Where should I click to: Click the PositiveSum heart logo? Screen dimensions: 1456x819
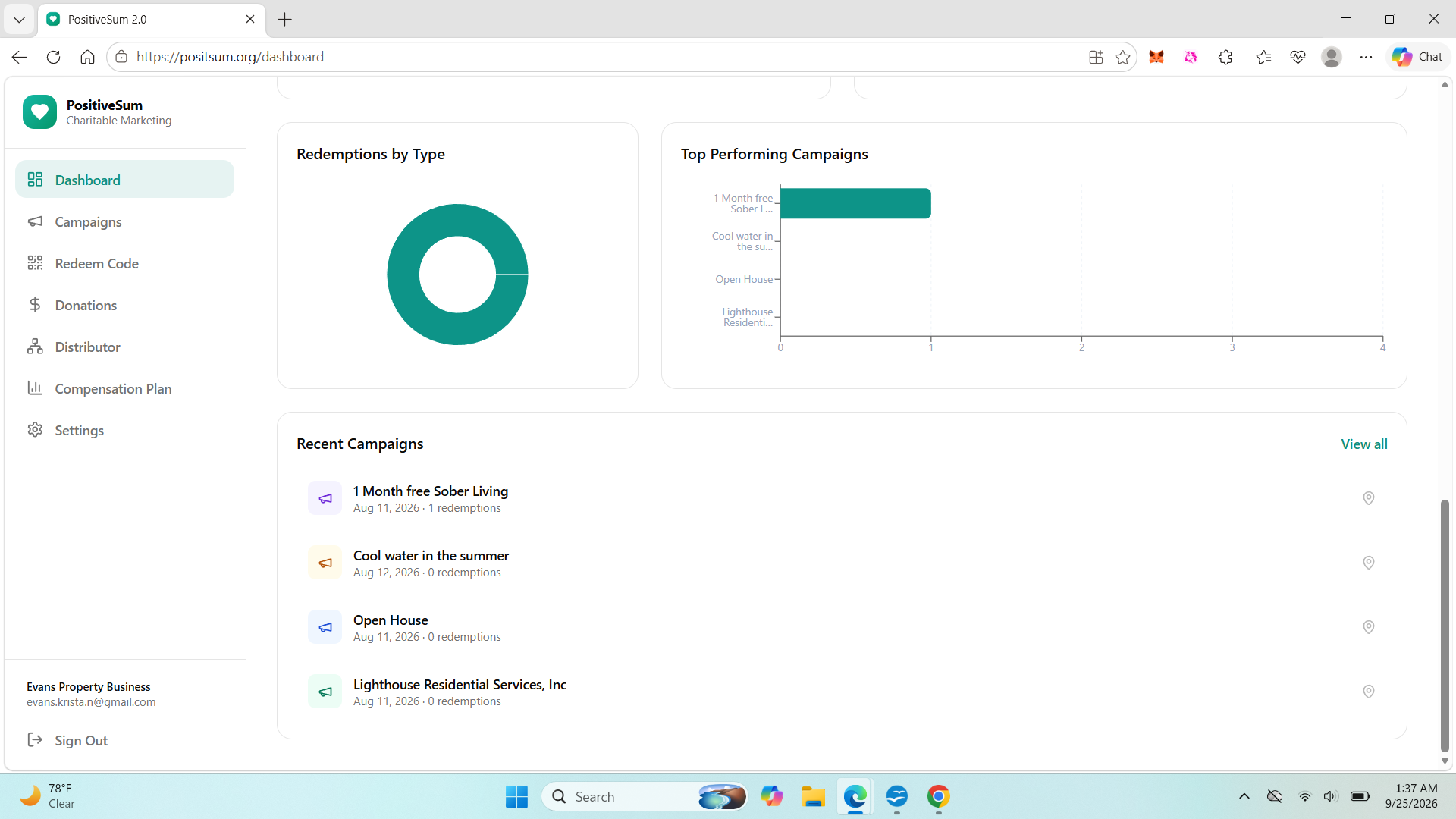[39, 112]
